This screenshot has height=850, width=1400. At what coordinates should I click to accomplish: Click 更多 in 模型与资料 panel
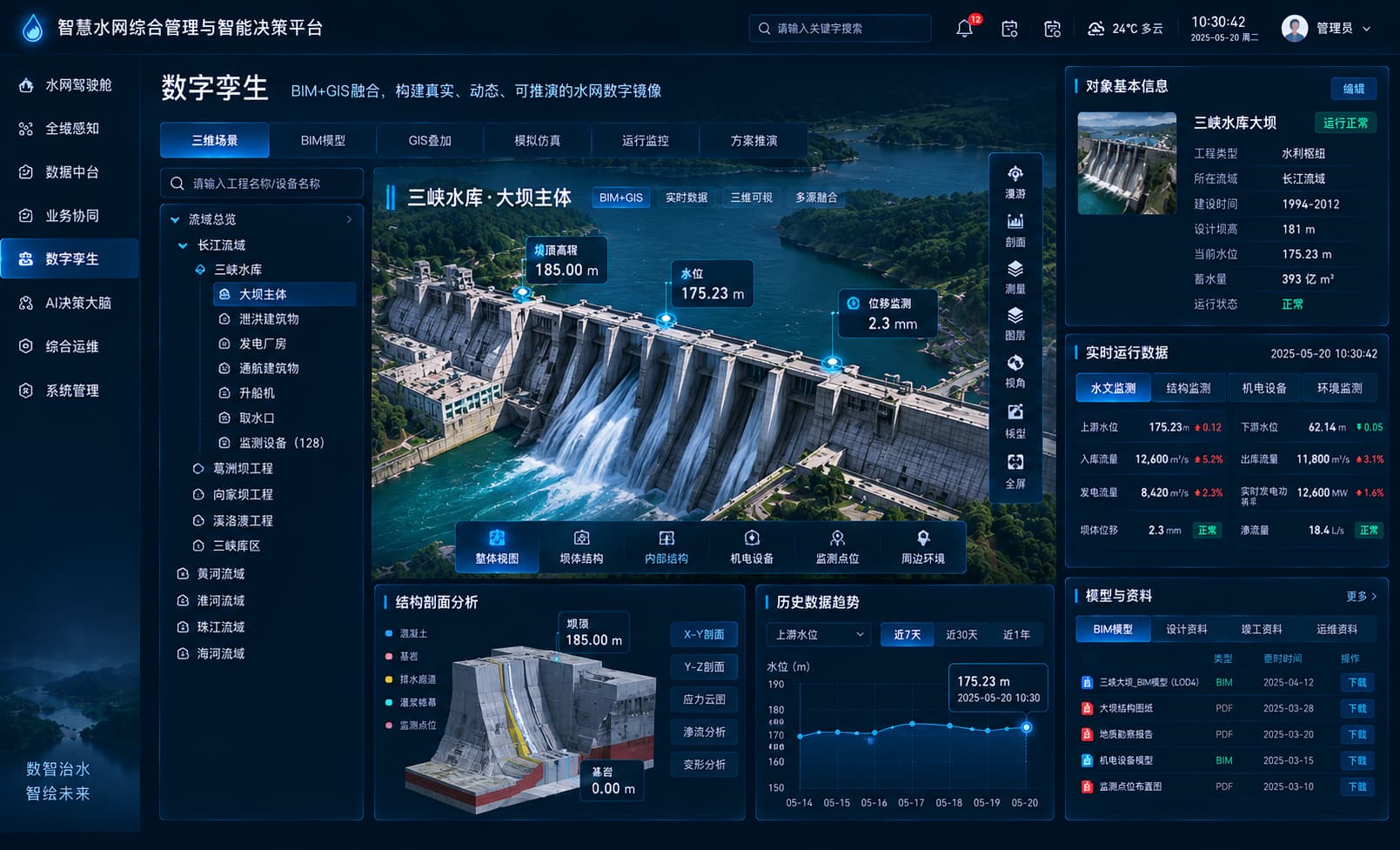pos(1362,596)
